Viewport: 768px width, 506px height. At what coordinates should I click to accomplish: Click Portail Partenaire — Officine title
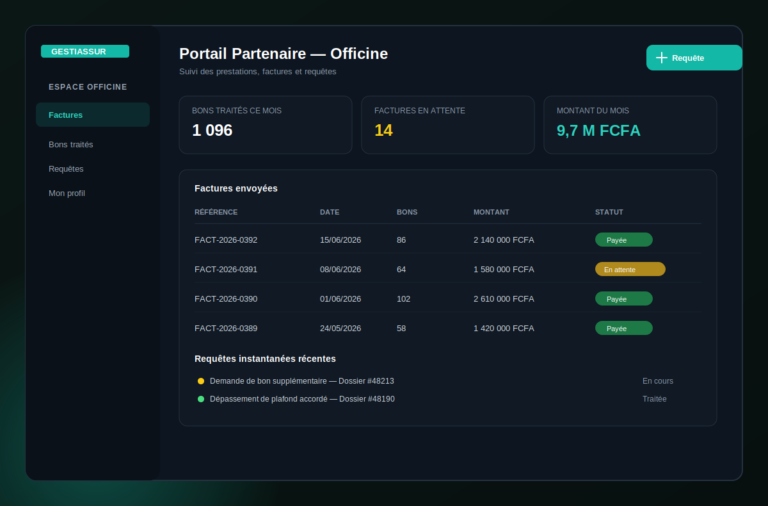[283, 54]
